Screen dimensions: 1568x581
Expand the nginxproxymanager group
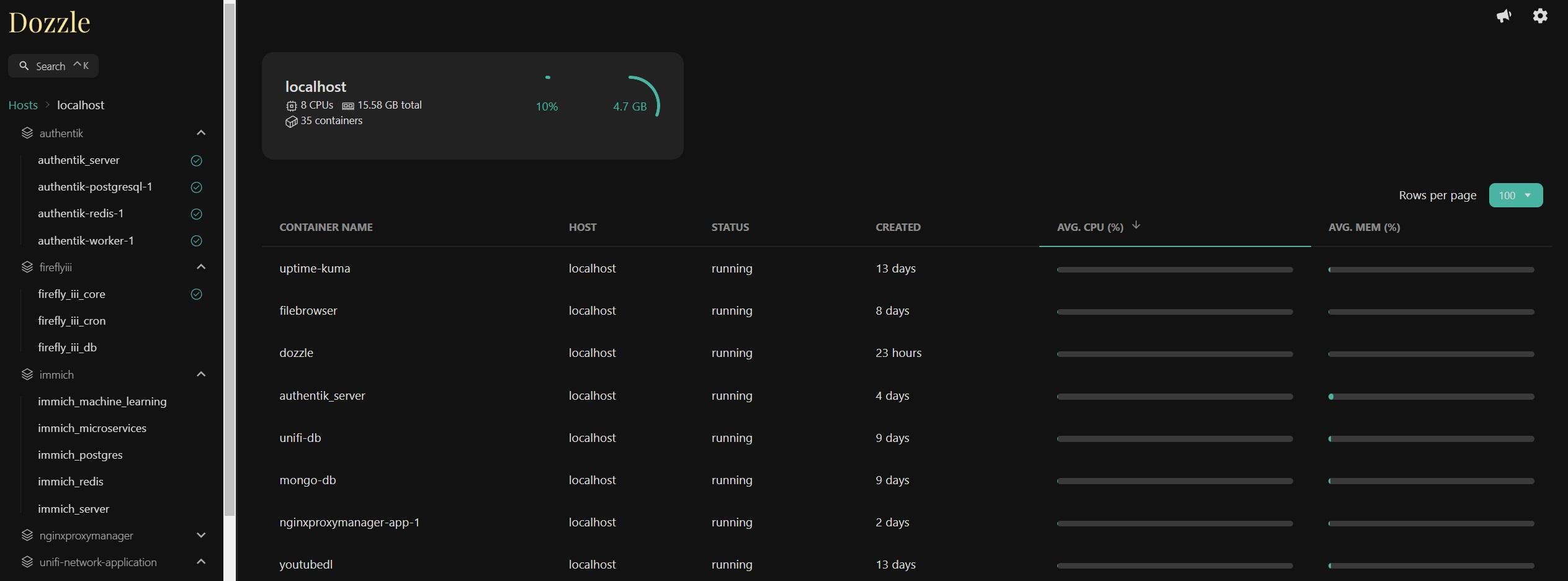point(200,535)
